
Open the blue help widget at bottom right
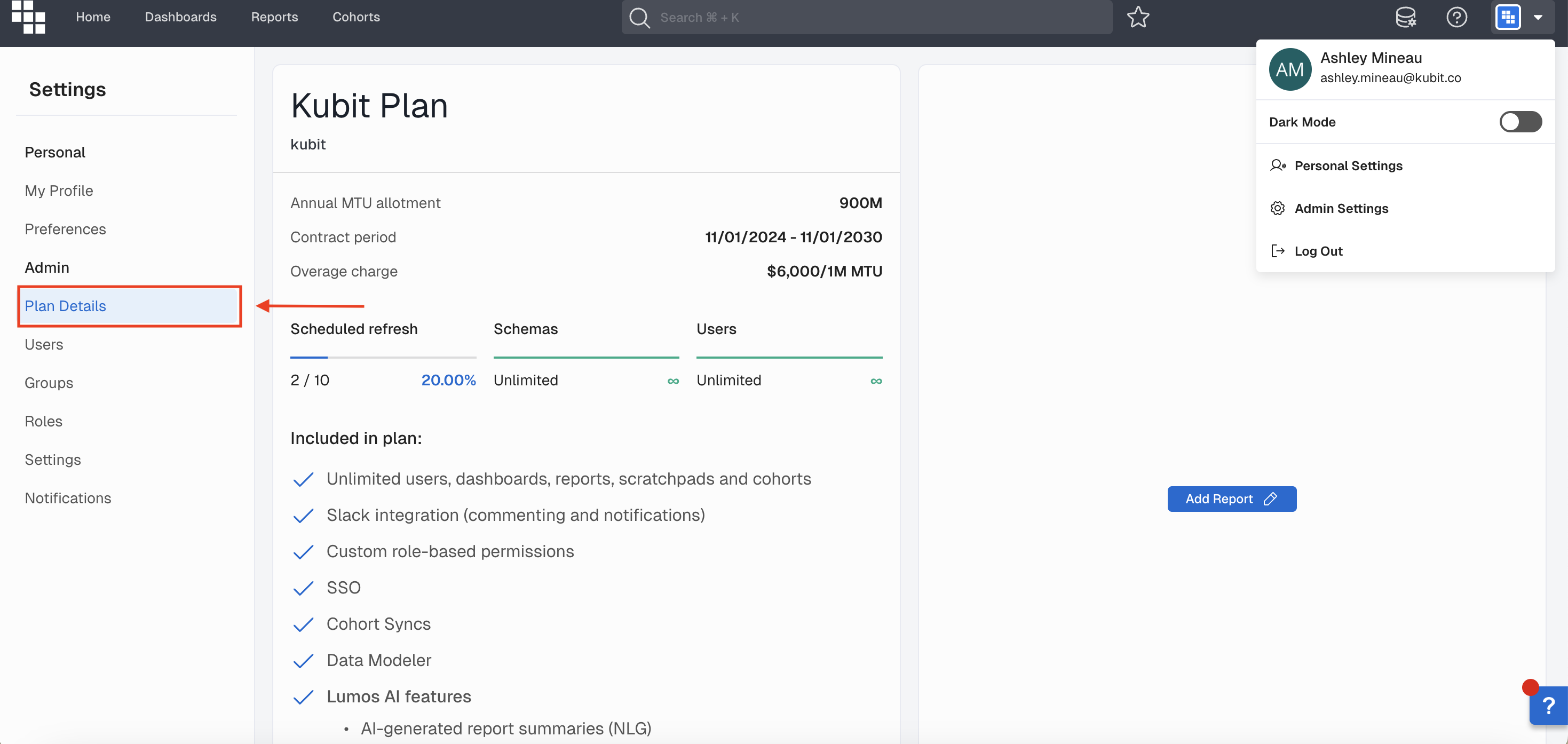tap(1549, 706)
